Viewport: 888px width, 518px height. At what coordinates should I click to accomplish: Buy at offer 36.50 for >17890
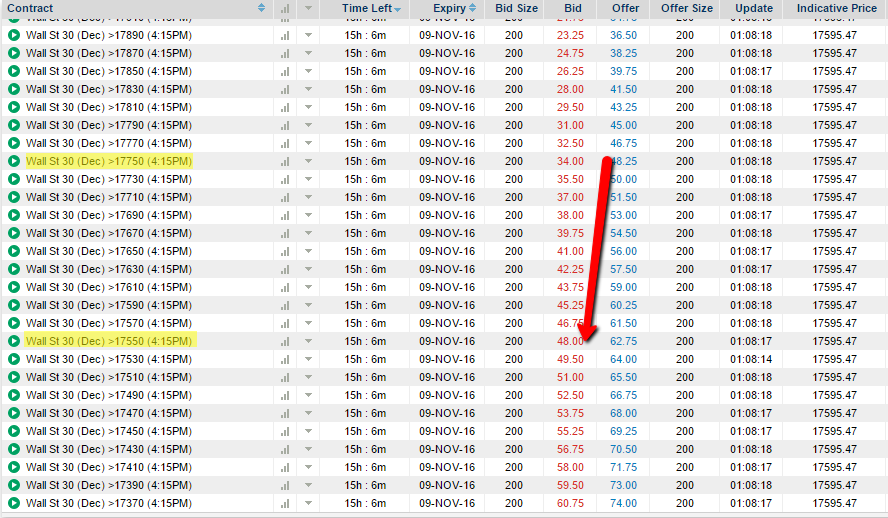[x=624, y=35]
